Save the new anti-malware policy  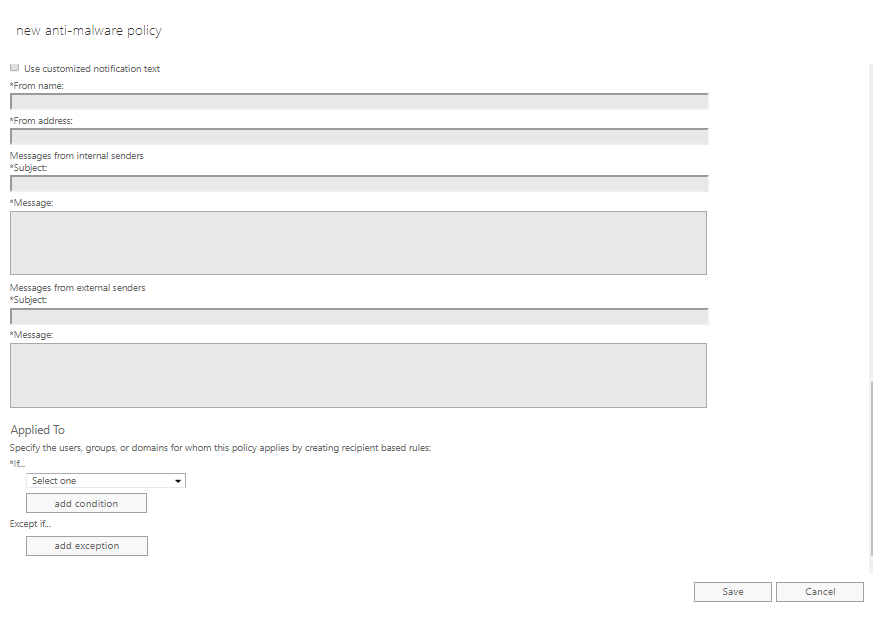[733, 592]
